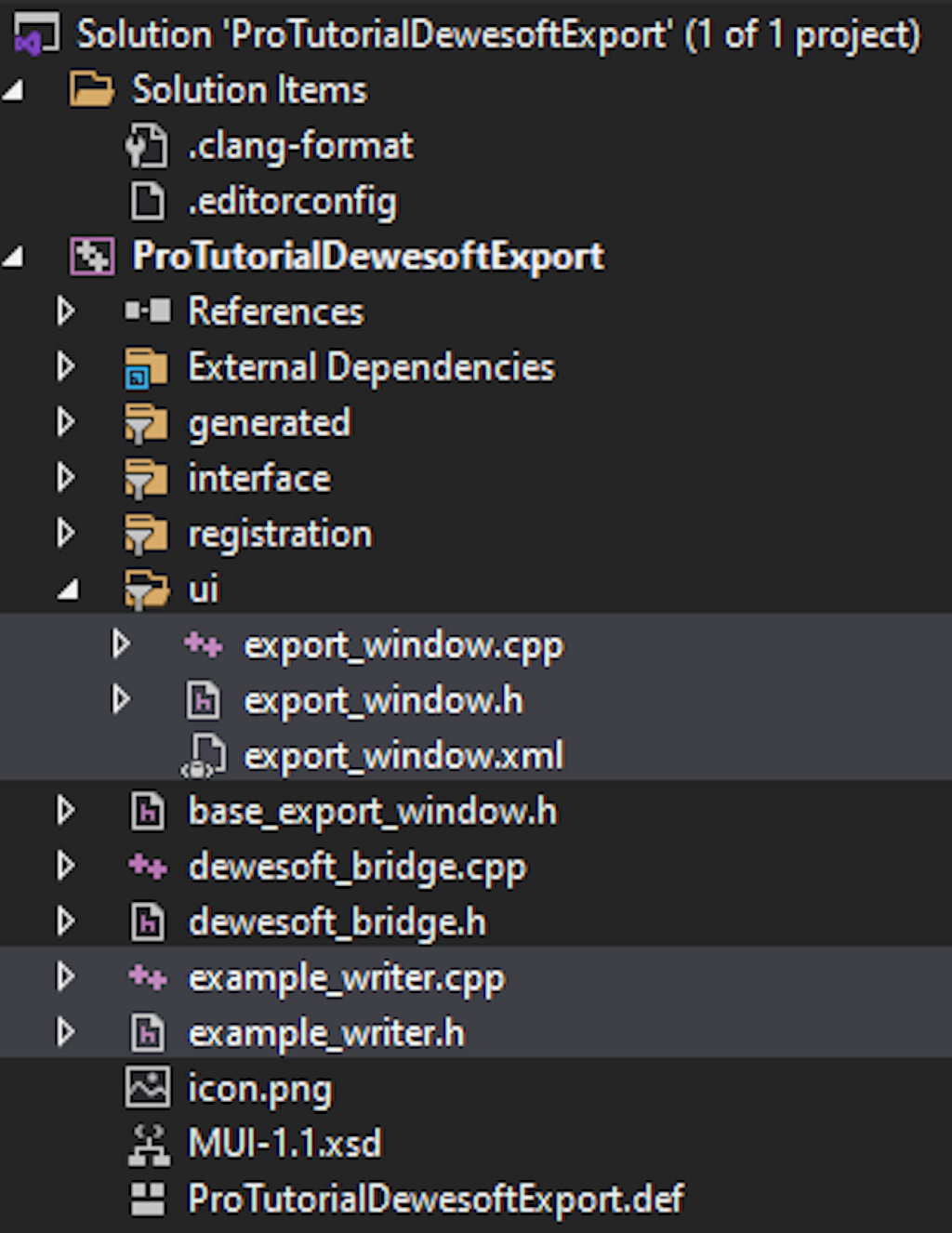The image size is (952, 1233).
Task: Select the '.editorconfig' file name
Action: (x=292, y=202)
